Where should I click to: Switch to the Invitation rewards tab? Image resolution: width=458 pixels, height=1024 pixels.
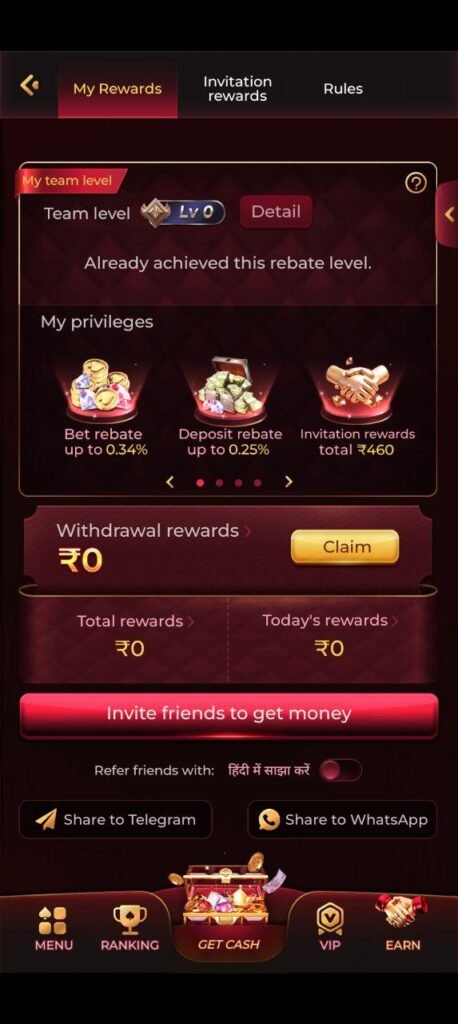point(237,89)
